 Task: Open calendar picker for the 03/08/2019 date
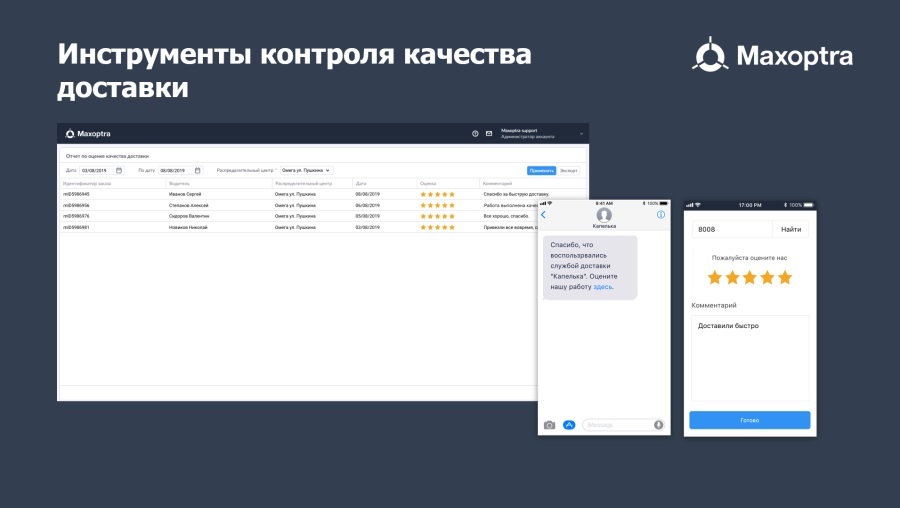click(x=119, y=170)
